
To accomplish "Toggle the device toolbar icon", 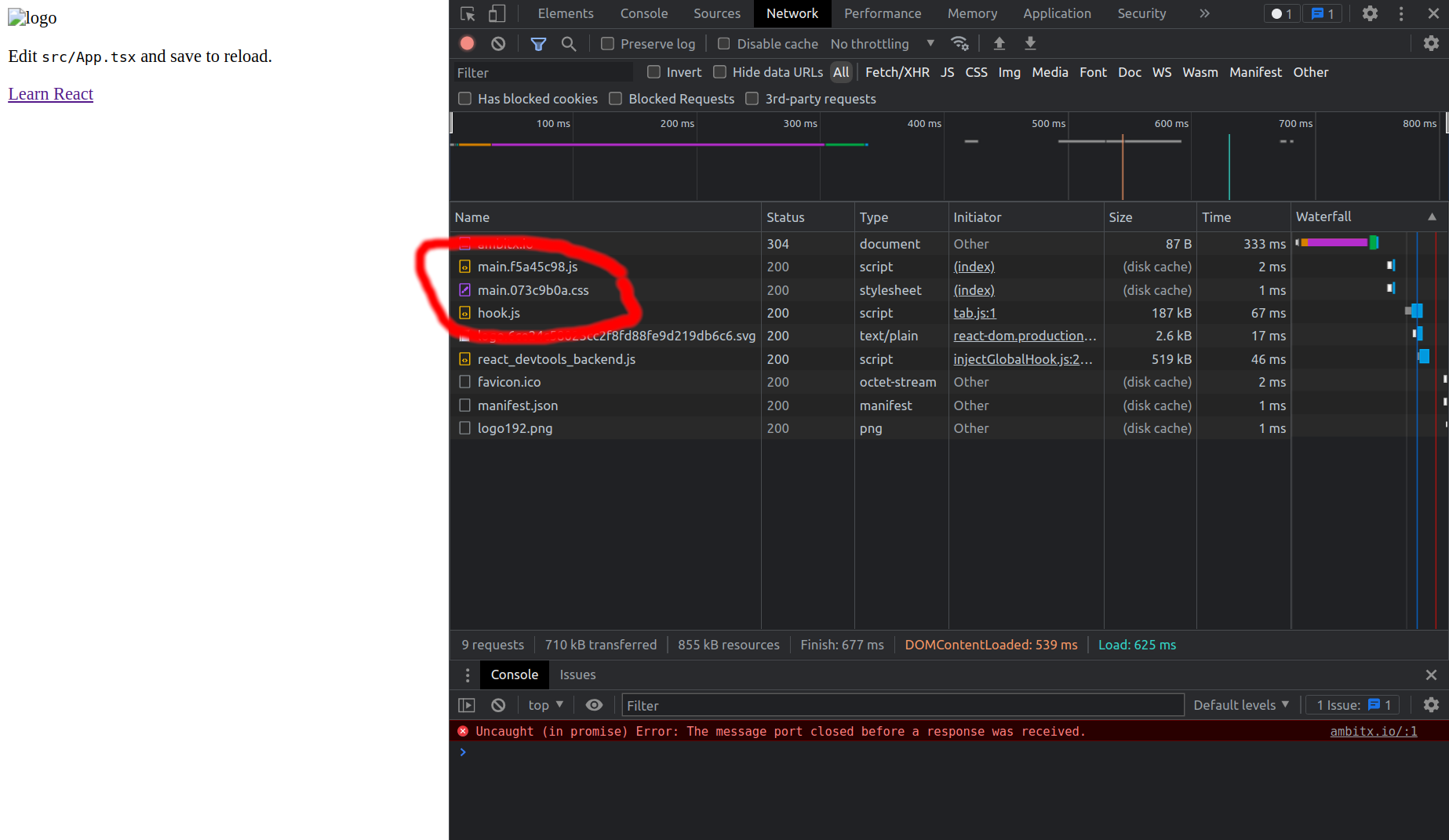I will [x=497, y=13].
